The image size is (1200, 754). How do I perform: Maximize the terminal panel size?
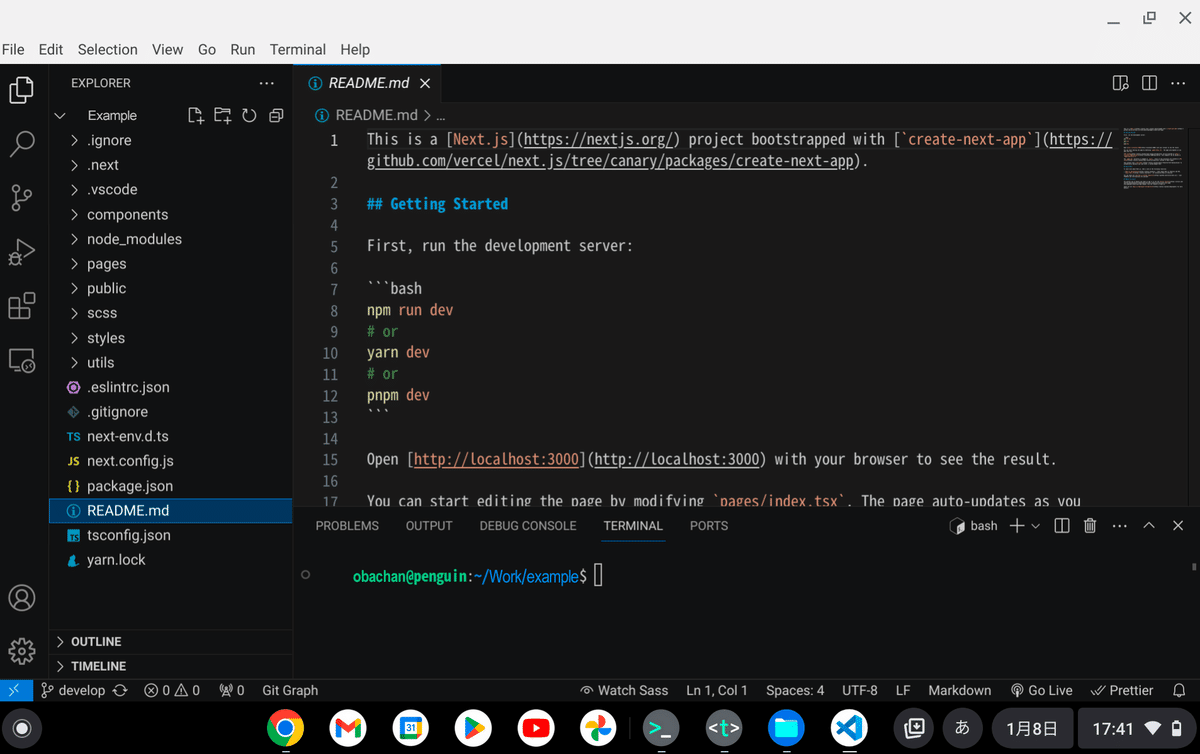click(1149, 525)
